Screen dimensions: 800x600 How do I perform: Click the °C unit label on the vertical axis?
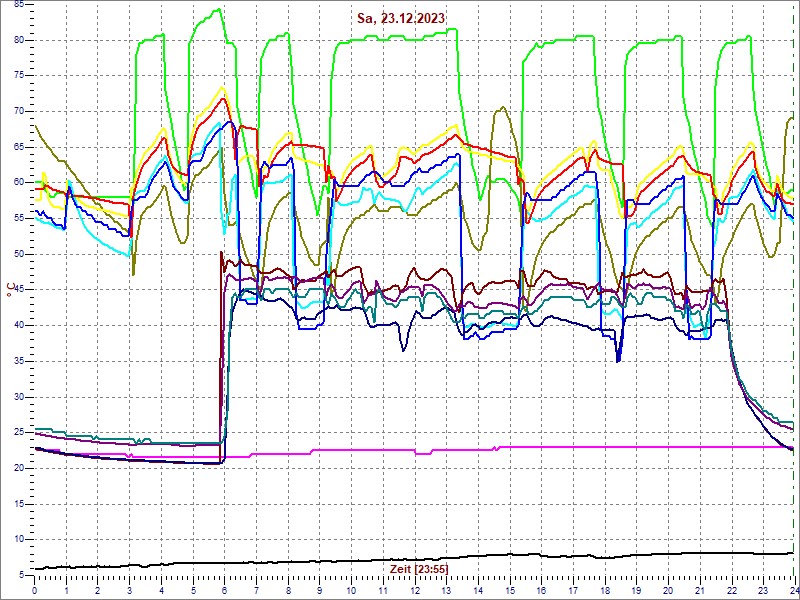click(10, 290)
